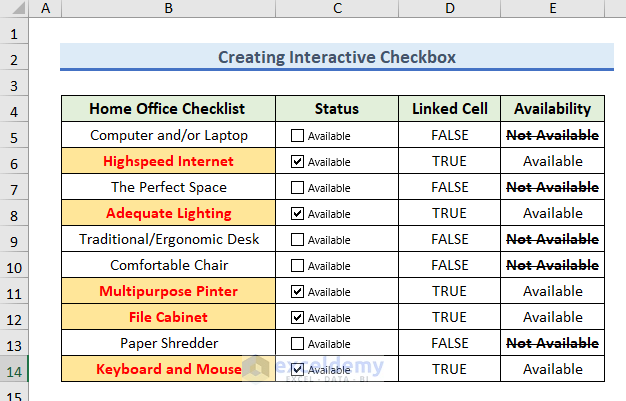Screen dimensions: 626x401
Task: Select the Availability cell for Paper Shredder
Action: (552, 343)
